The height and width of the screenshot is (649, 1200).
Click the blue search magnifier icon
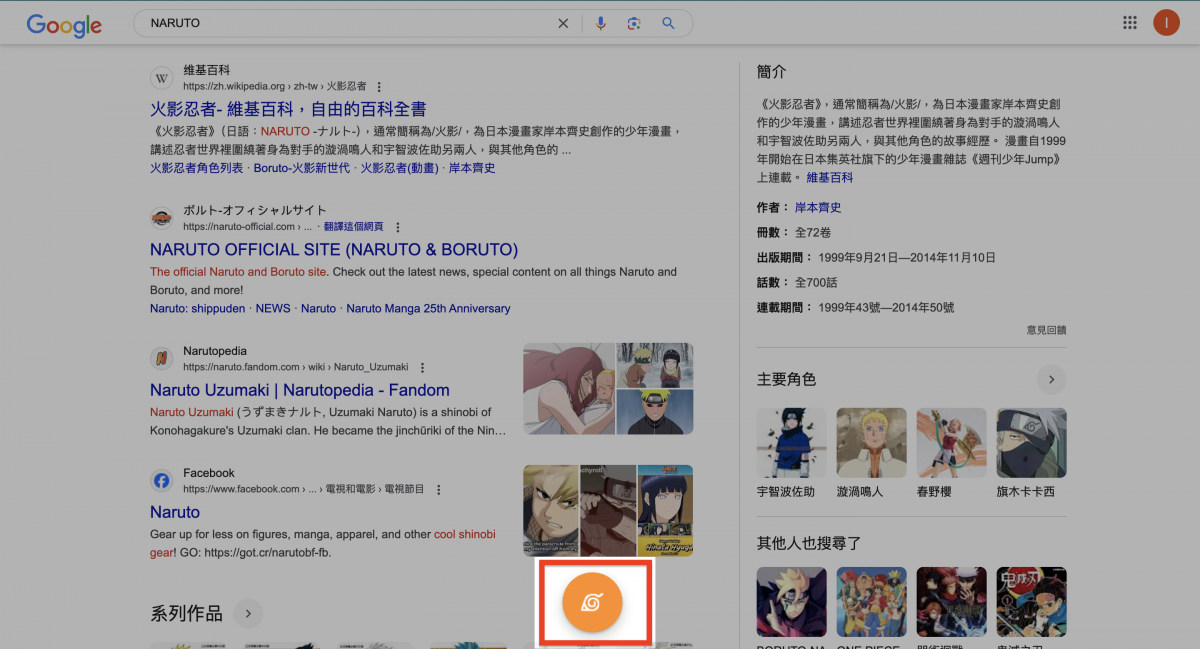[668, 23]
